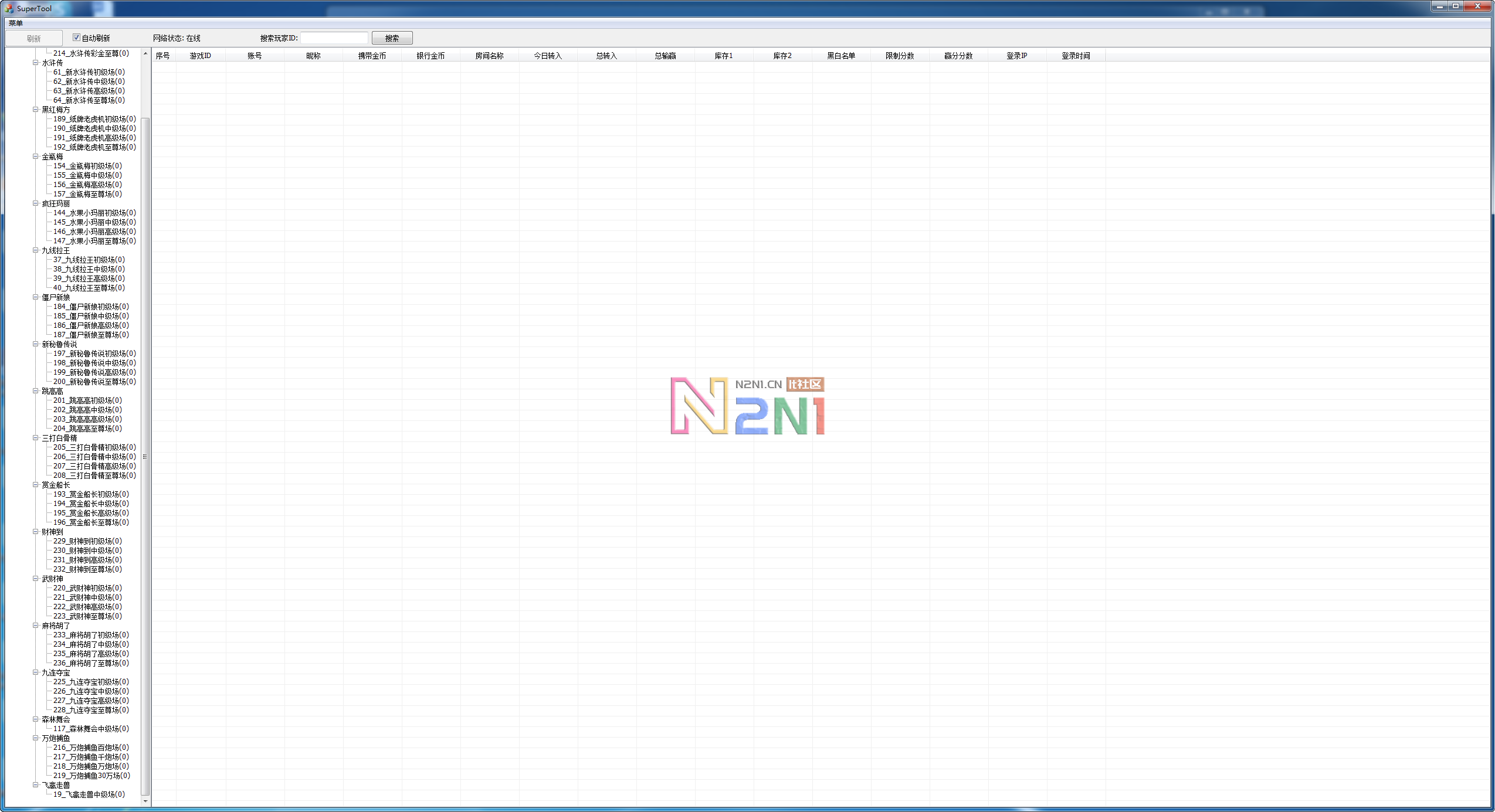The width and height of the screenshot is (1495, 812).
Task: Select 61_新水浒传初级场 room item
Action: 89,72
